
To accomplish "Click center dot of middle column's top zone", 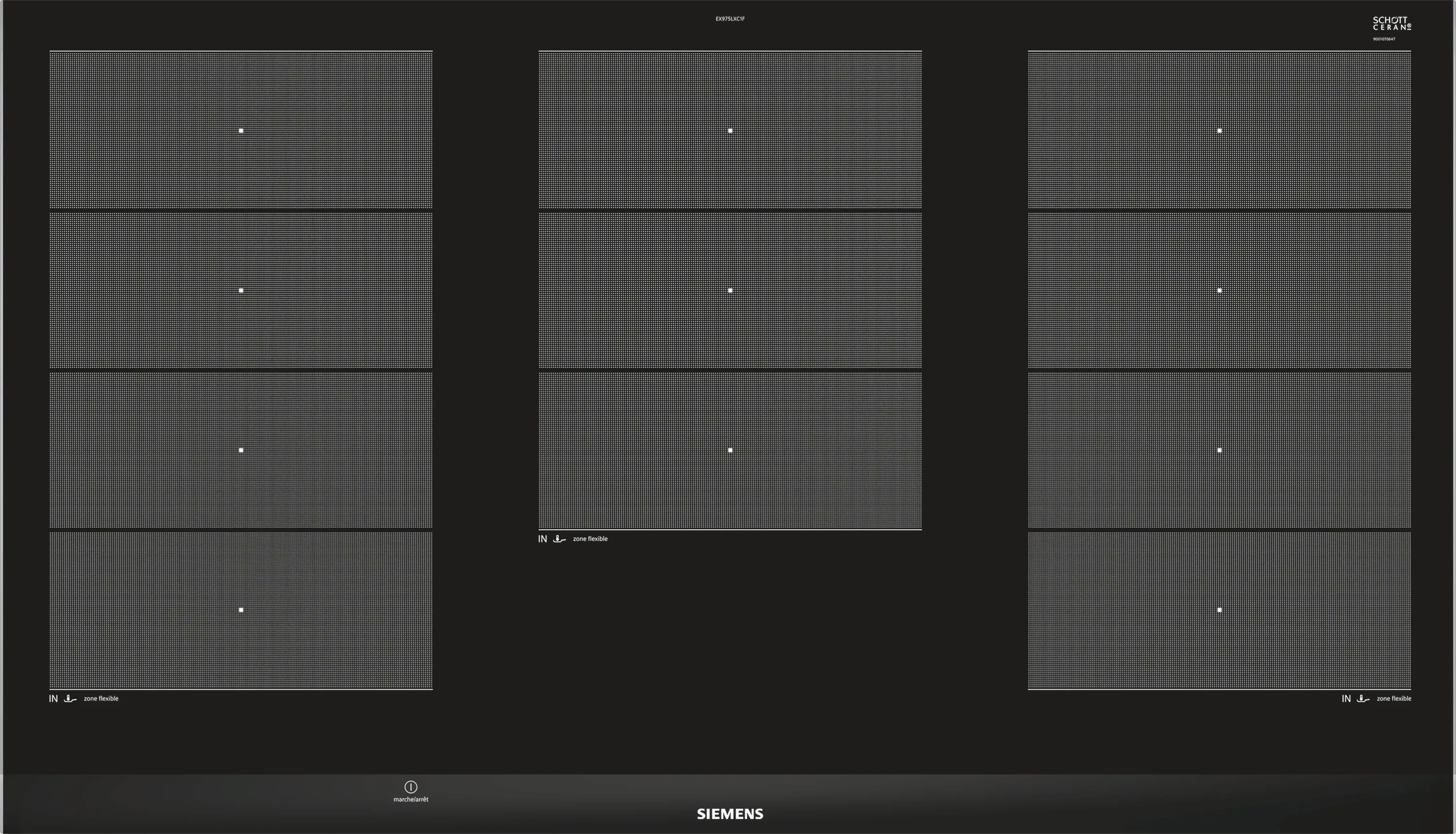I will click(730, 131).
